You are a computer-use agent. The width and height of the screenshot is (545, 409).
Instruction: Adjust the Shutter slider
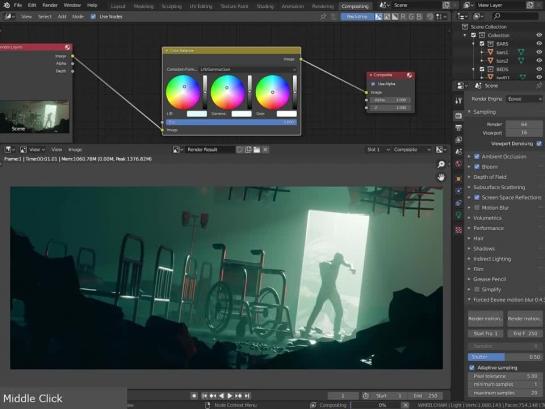pyautogui.click(x=505, y=357)
